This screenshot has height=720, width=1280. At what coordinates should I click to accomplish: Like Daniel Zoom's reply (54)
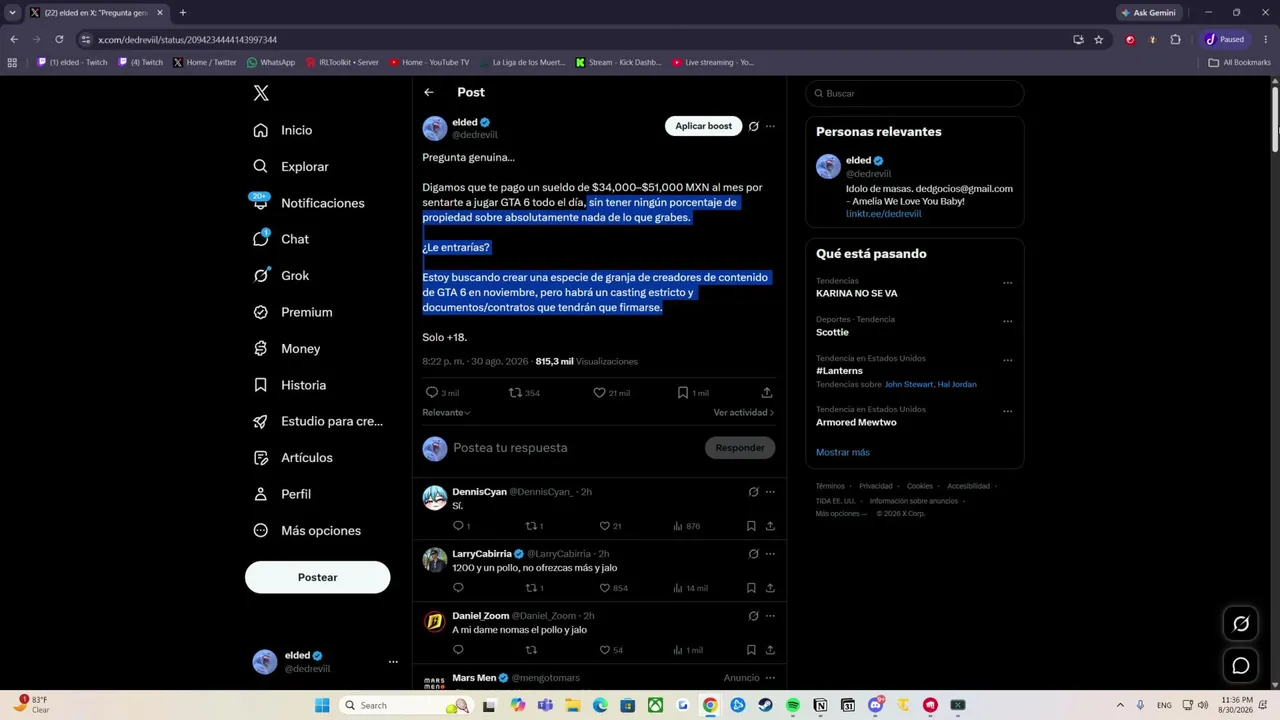click(x=604, y=650)
